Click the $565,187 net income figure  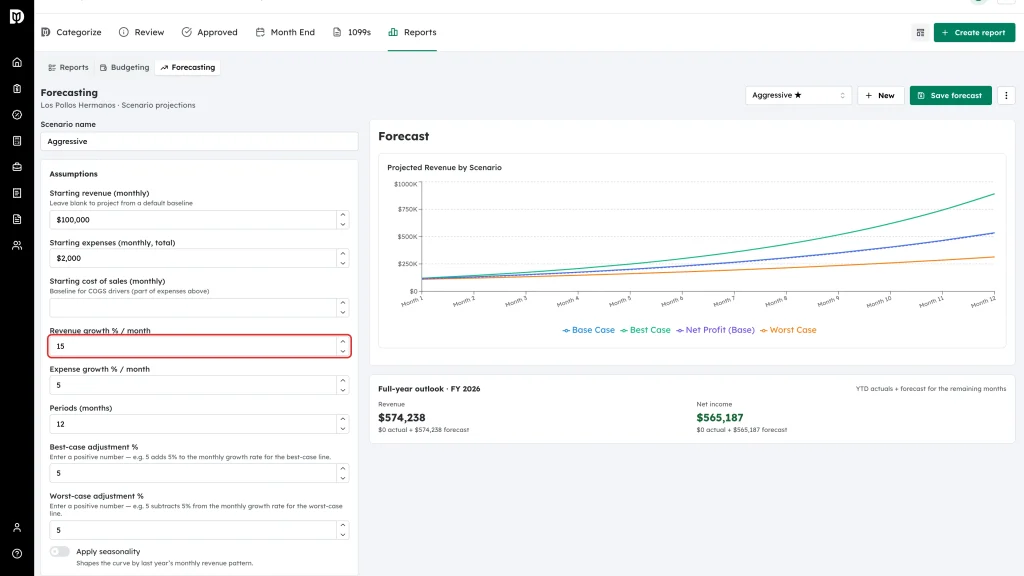tap(720, 417)
